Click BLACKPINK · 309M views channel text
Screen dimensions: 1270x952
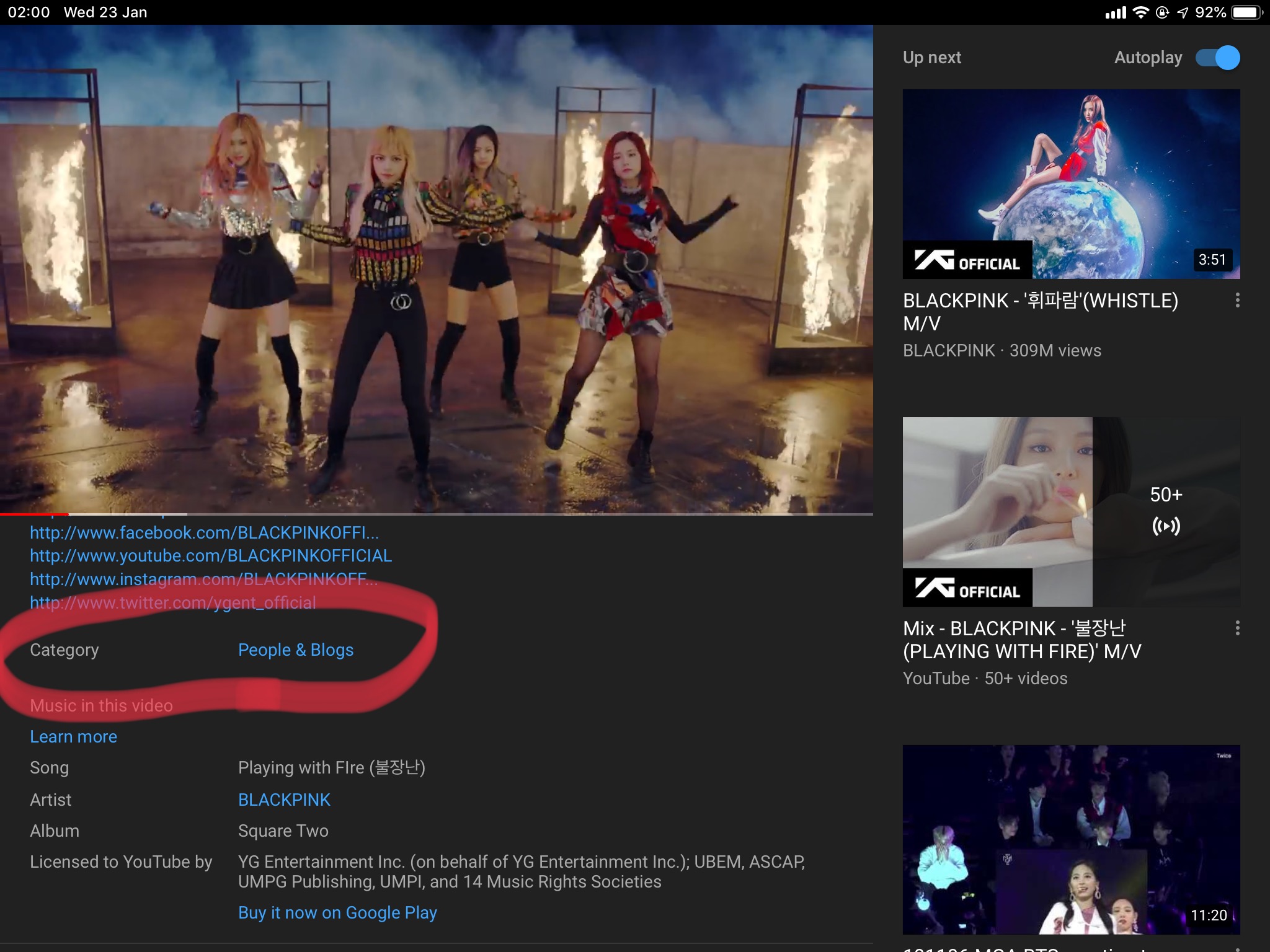click(1002, 351)
